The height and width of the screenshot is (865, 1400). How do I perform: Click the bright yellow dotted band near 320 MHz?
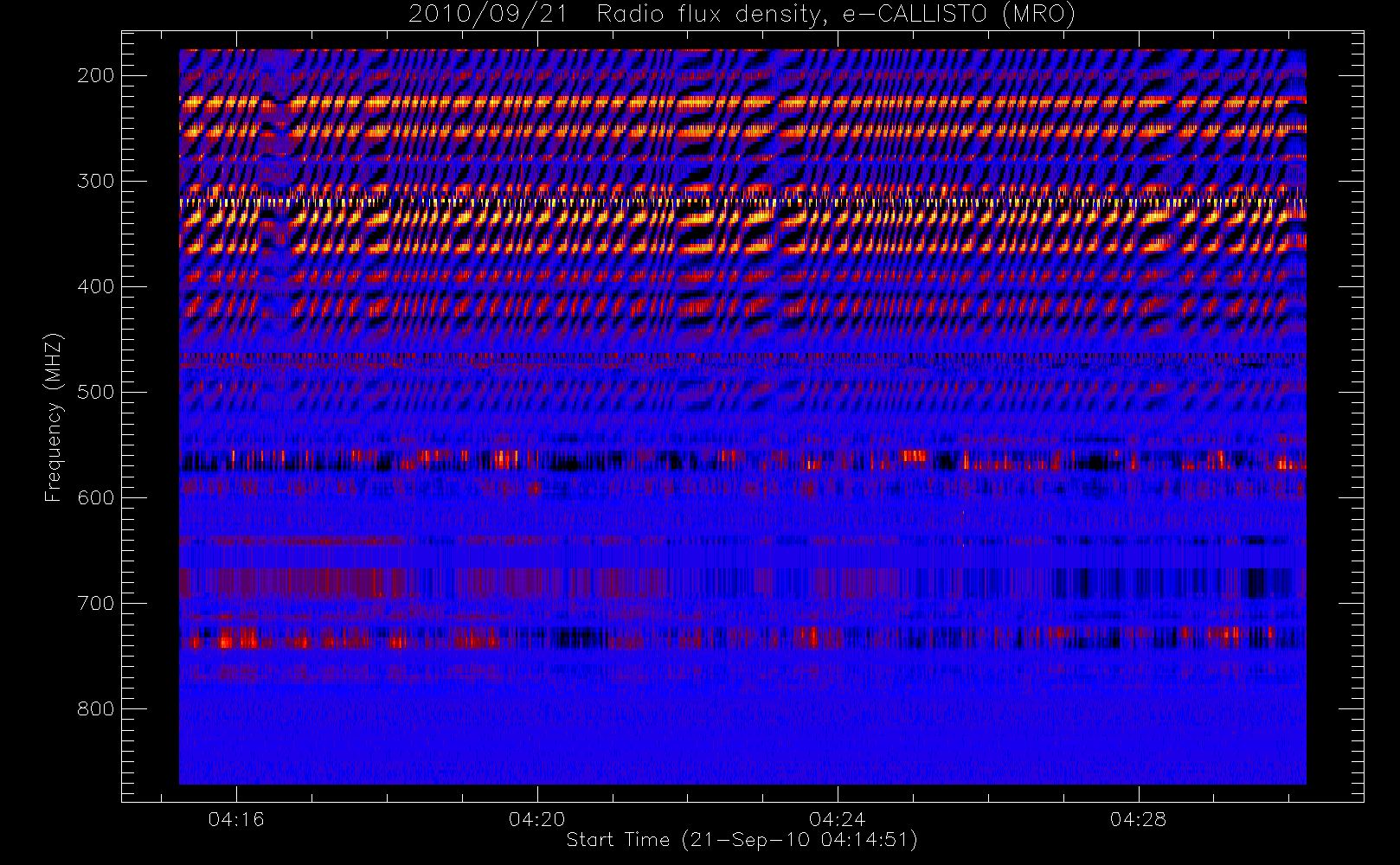coord(742,202)
